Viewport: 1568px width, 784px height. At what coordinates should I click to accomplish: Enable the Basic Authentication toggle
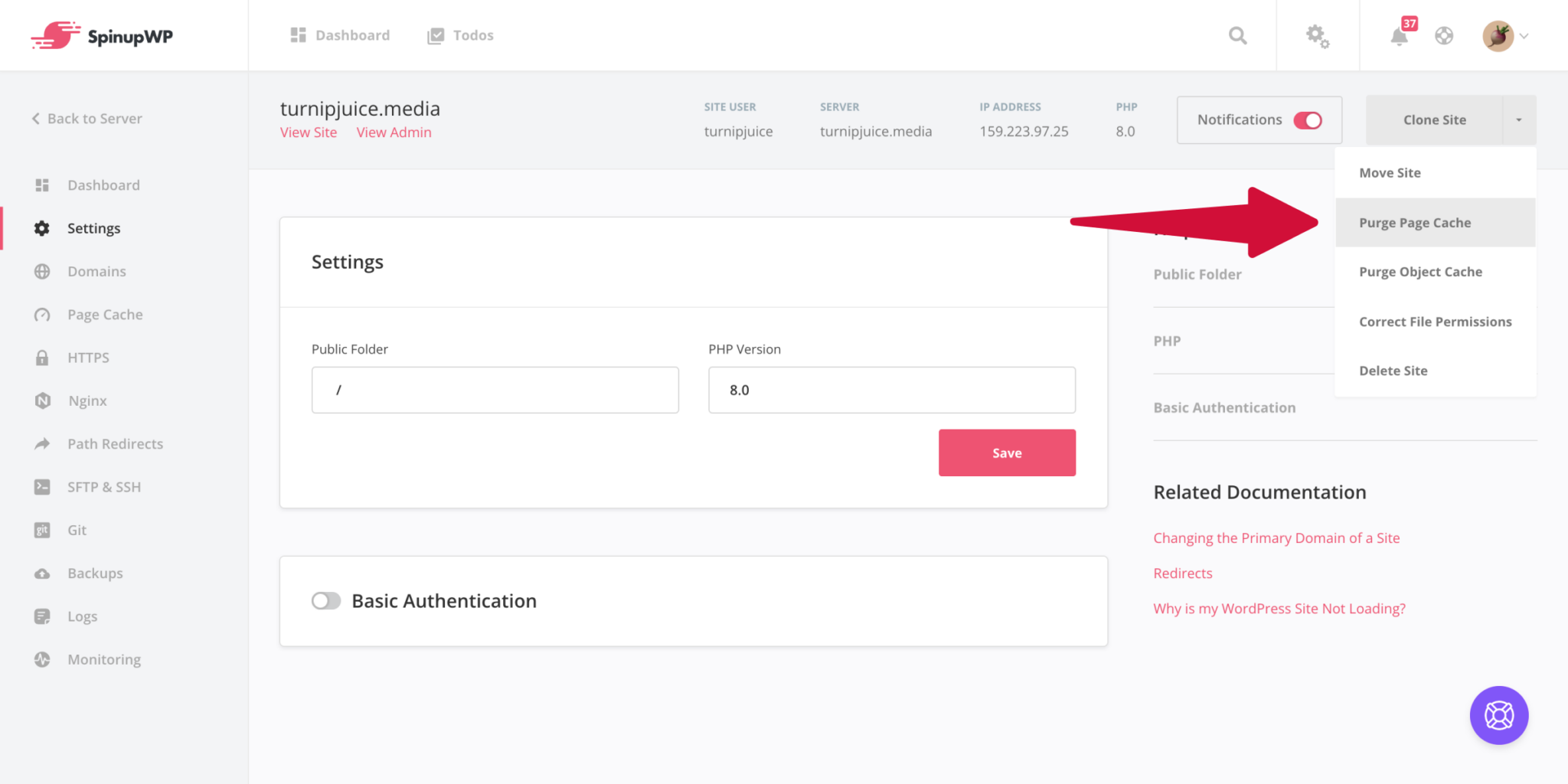(326, 601)
